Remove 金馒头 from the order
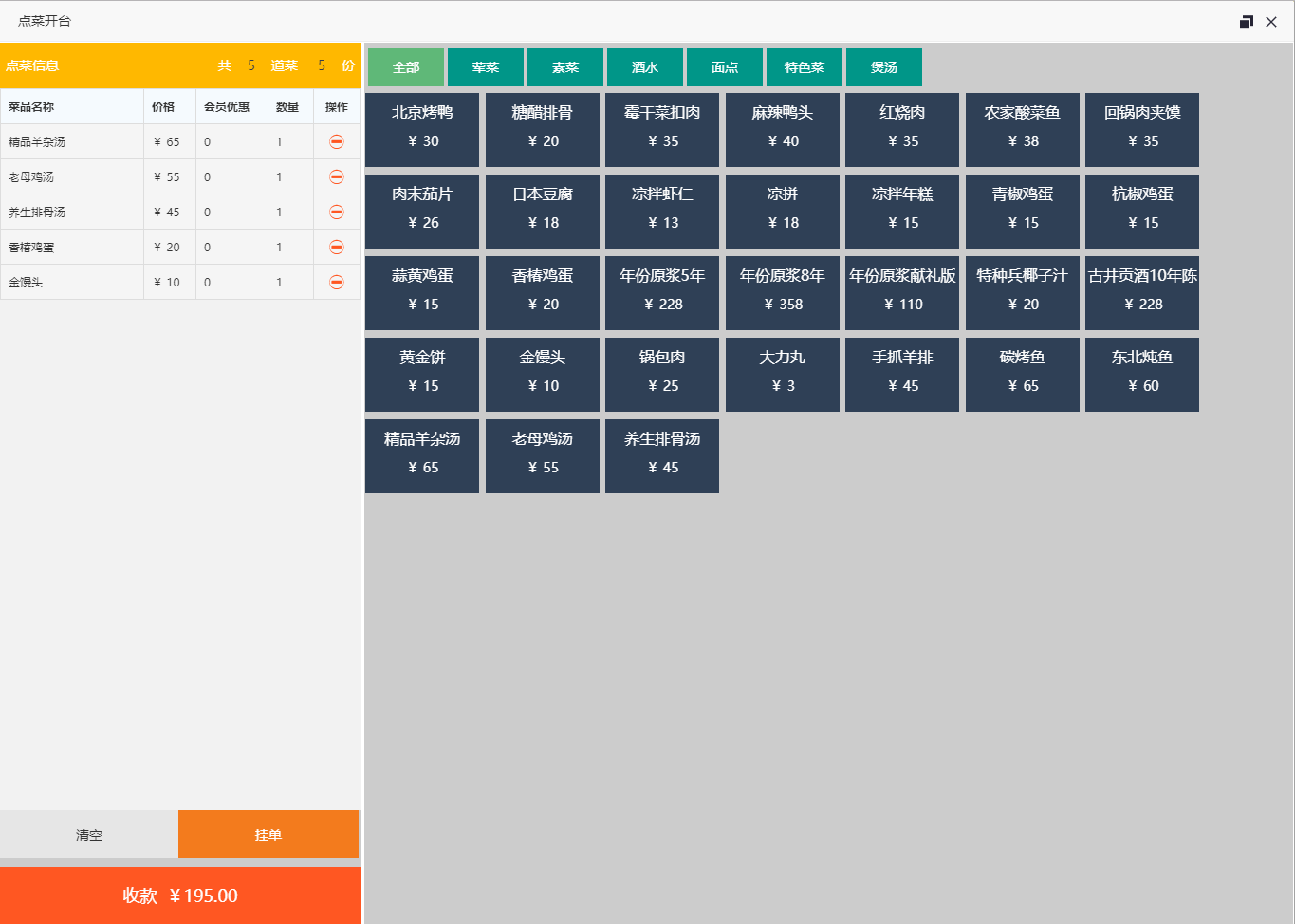Viewport: 1295px width, 924px height. pyautogui.click(x=336, y=282)
